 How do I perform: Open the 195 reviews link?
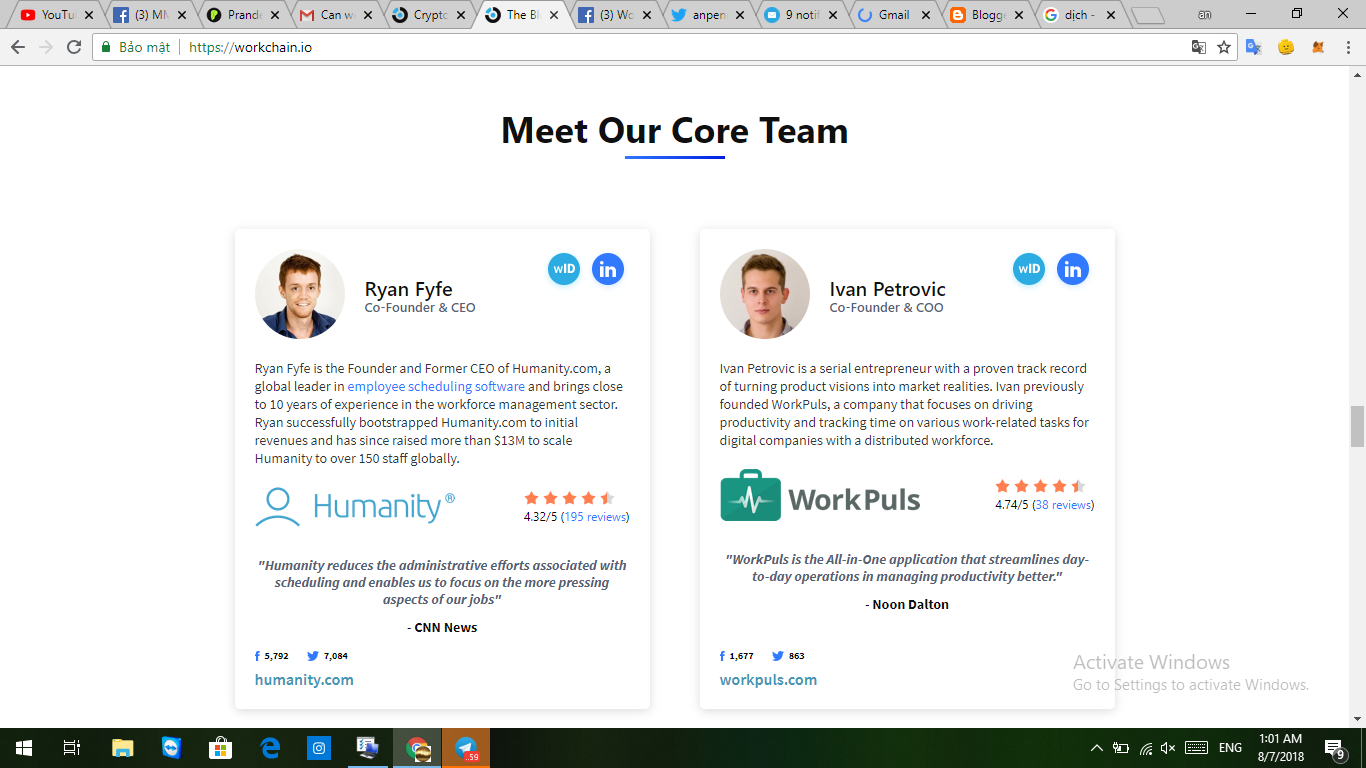coord(595,517)
